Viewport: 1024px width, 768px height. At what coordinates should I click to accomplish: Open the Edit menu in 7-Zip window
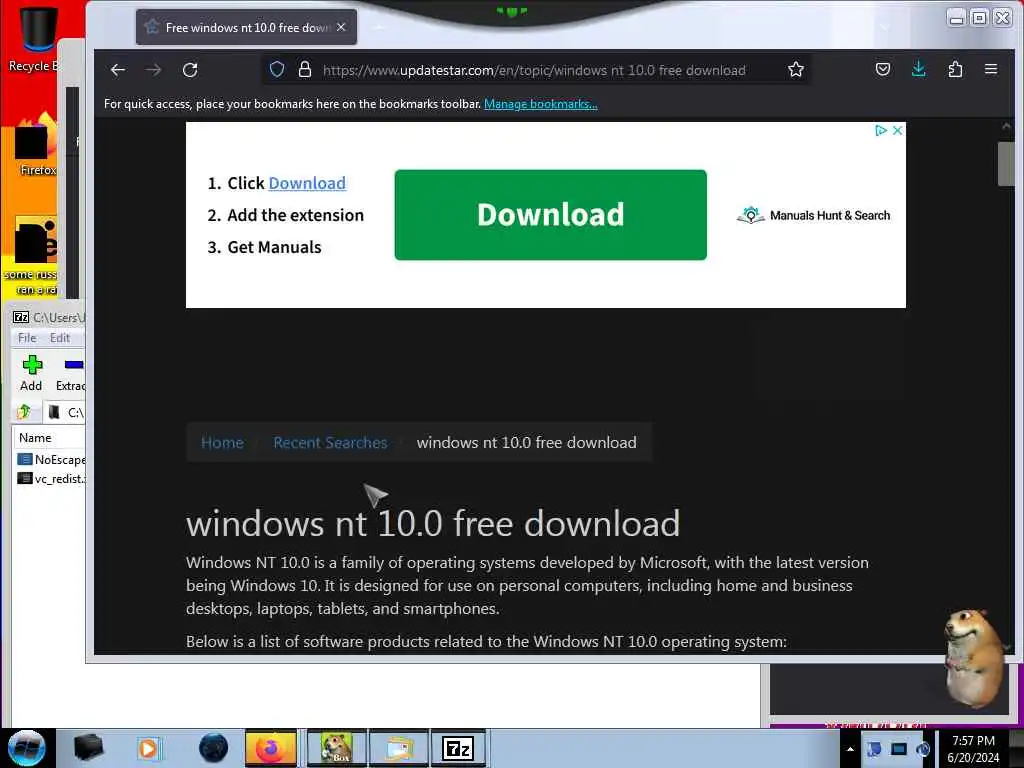click(59, 338)
